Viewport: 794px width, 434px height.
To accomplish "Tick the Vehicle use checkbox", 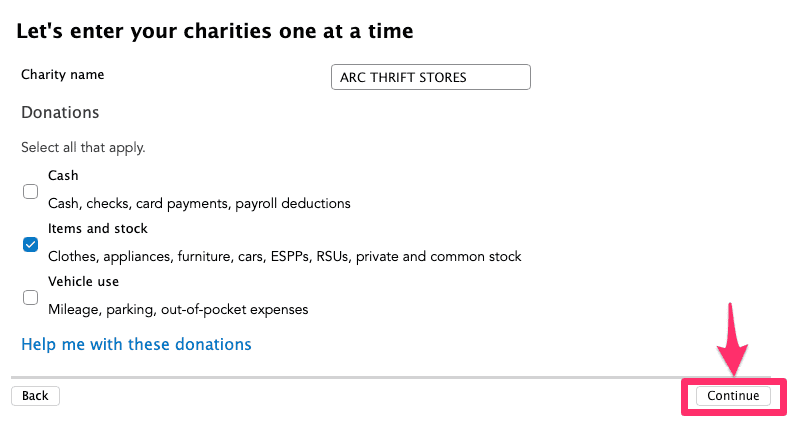I will 31,297.
